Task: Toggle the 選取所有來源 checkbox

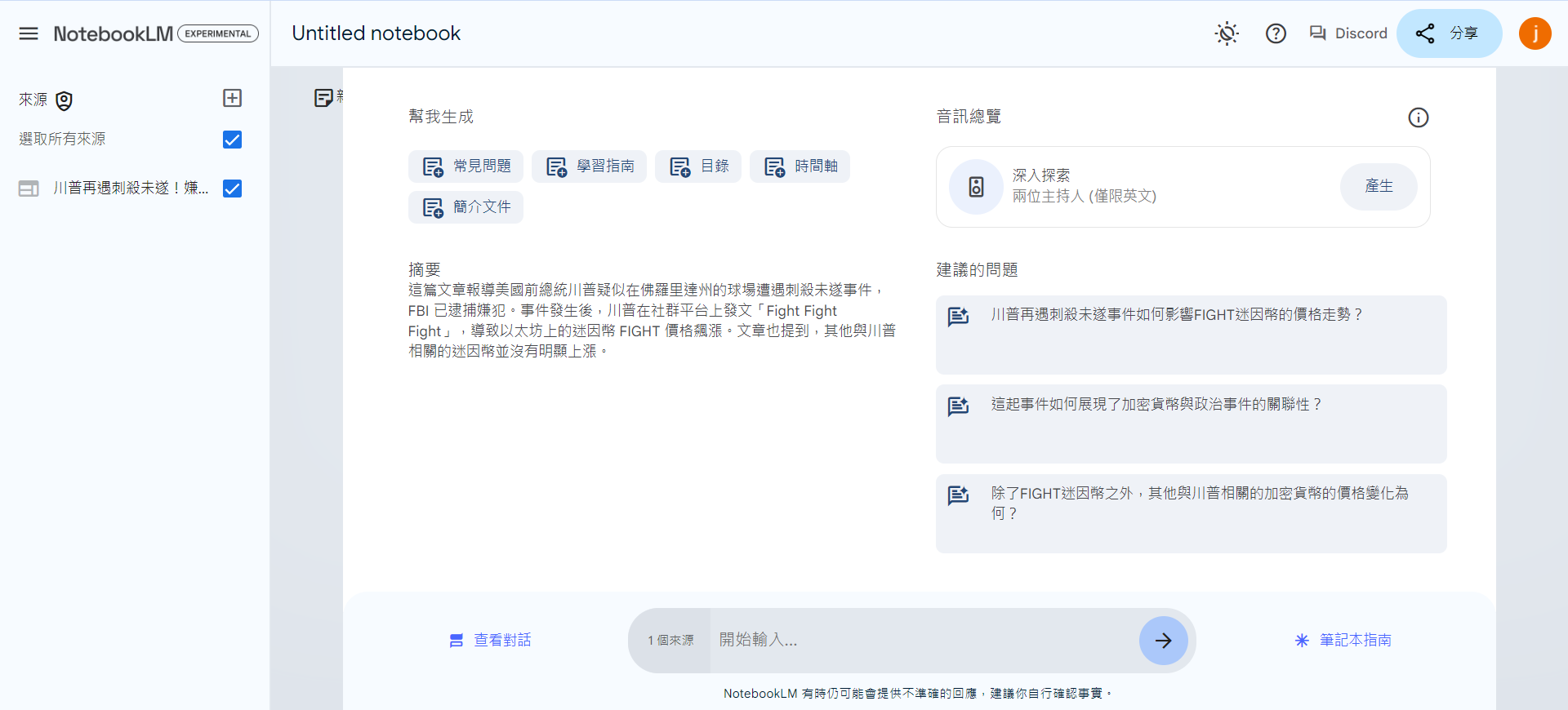Action: click(x=232, y=140)
